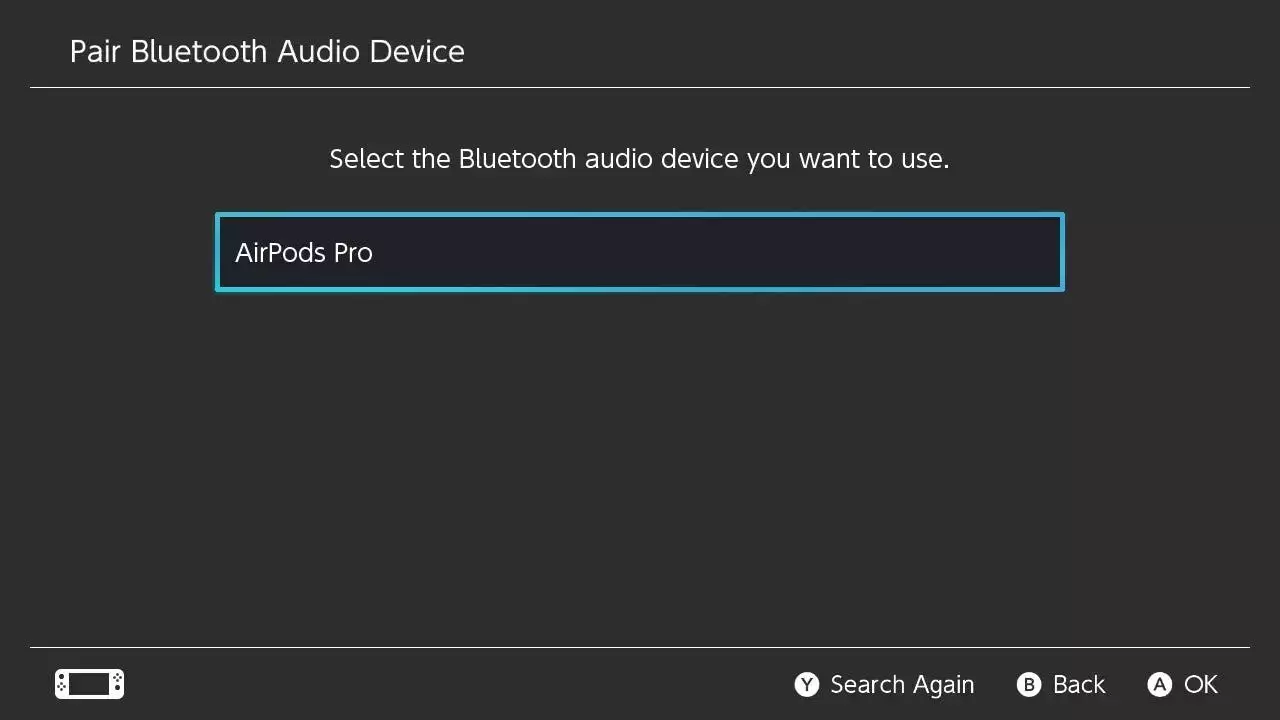1280x720 pixels.
Task: Click the Search Again label
Action: 901,685
